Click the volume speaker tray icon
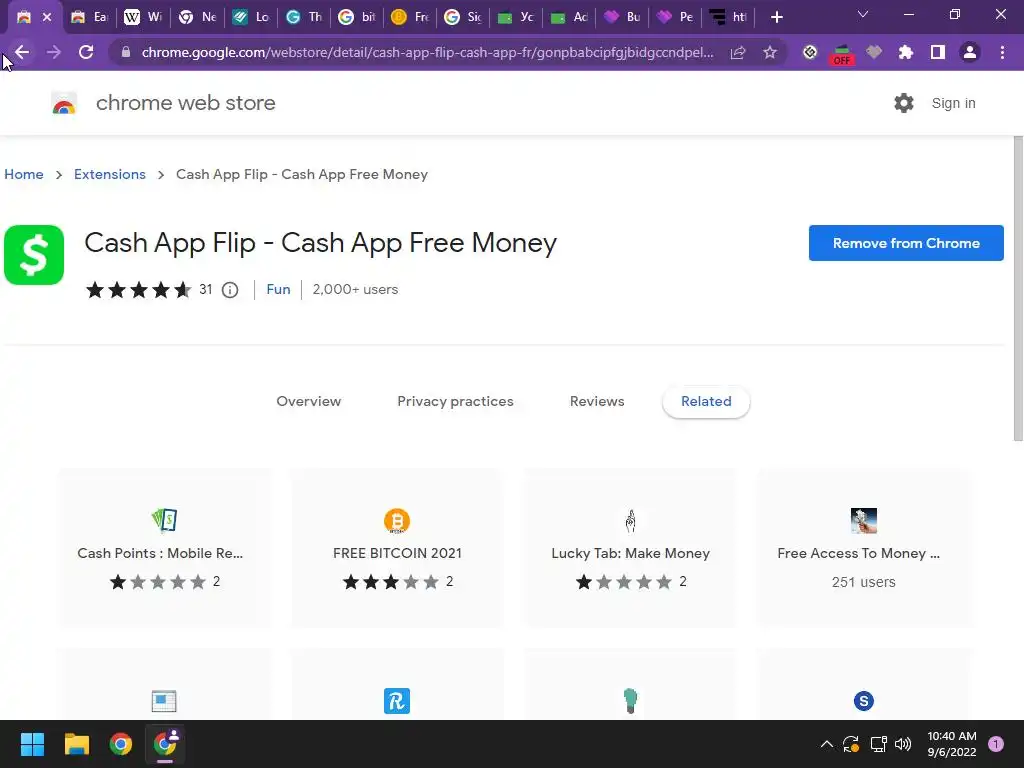This screenshot has width=1024, height=768. point(903,744)
